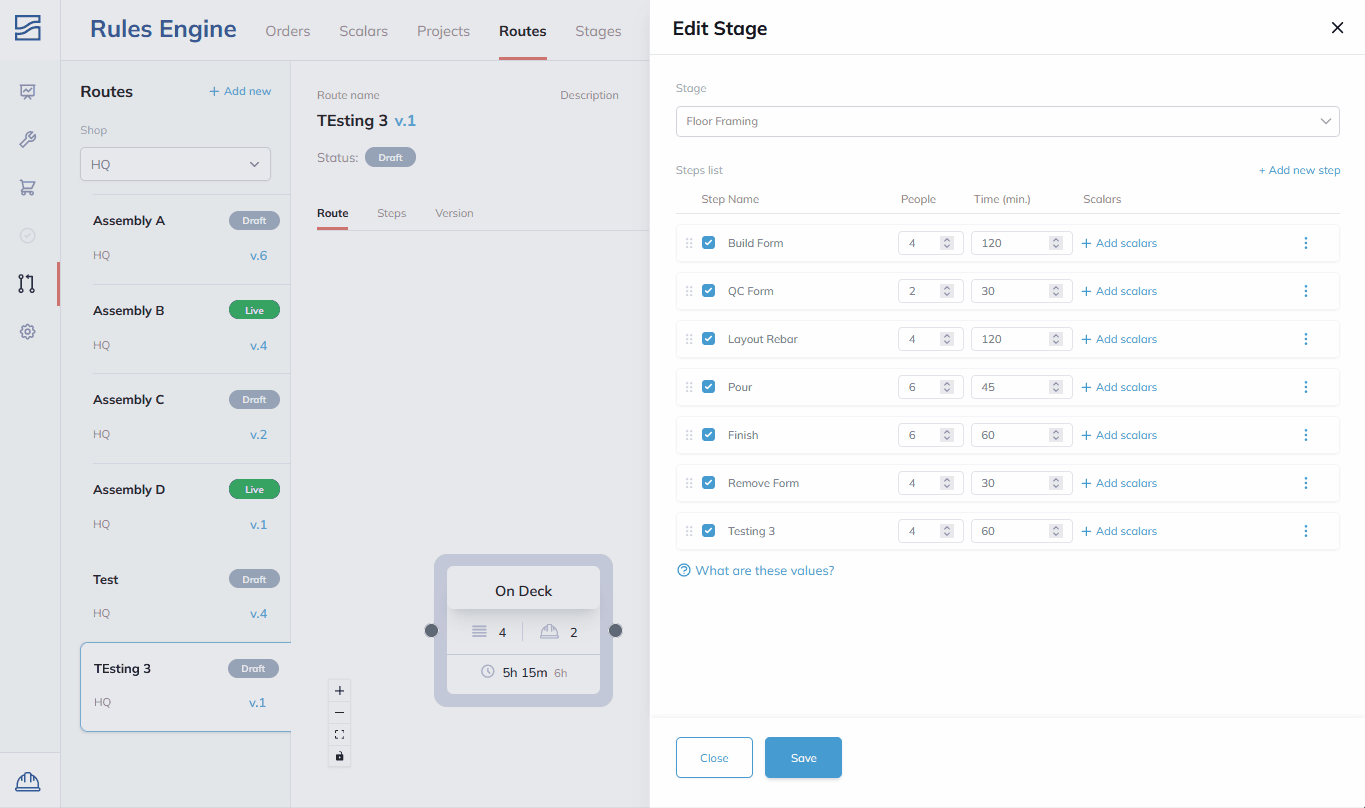Image resolution: width=1365 pixels, height=808 pixels.
Task: Select the Assembly D route card
Action: tap(186, 507)
